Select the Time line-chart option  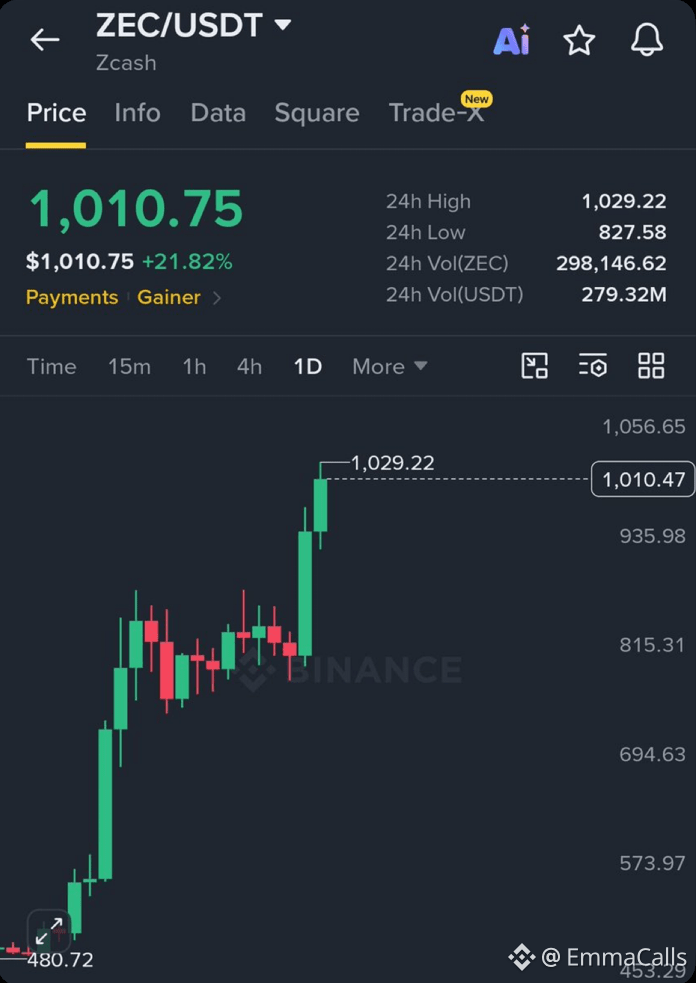coord(51,366)
